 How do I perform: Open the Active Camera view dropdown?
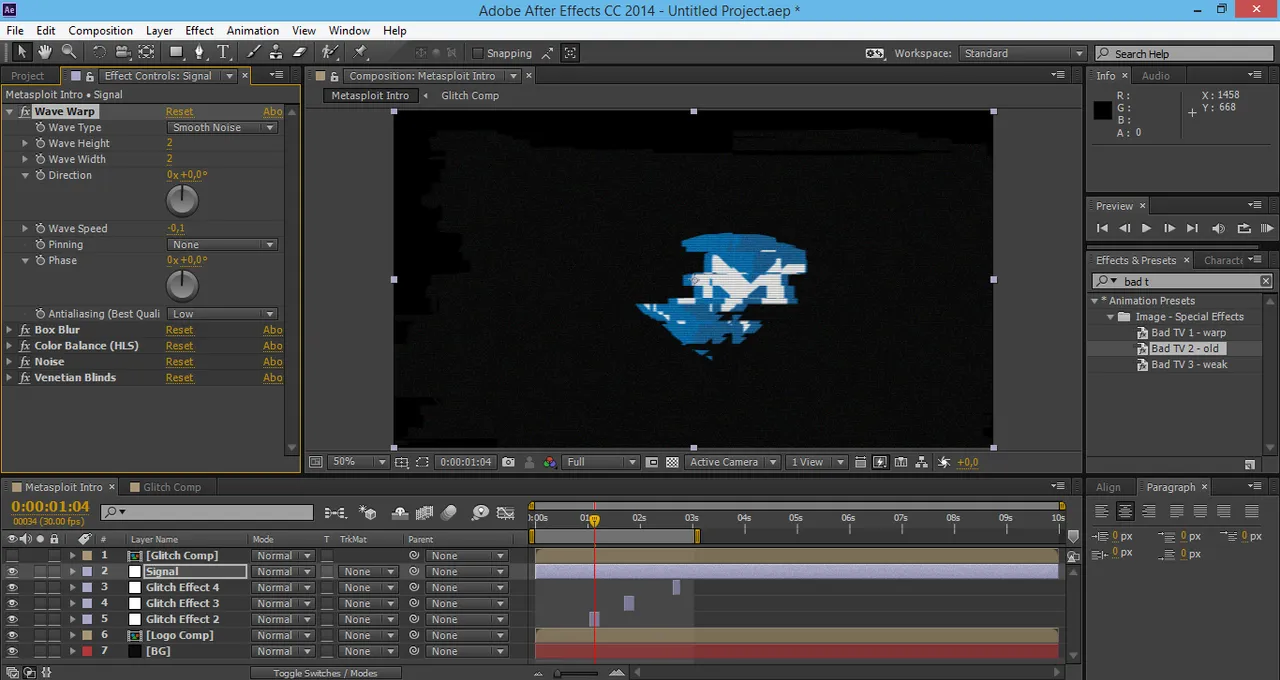[x=733, y=462]
